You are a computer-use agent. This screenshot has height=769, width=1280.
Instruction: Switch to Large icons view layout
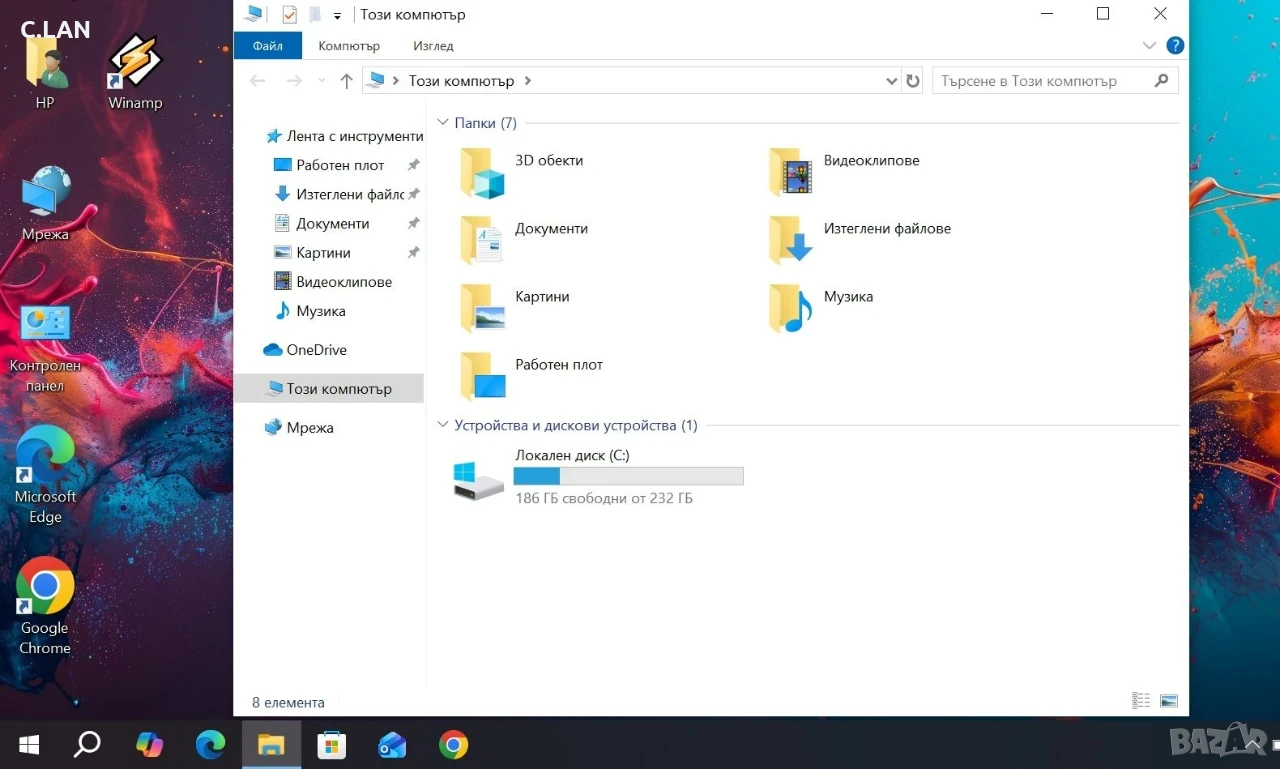pyautogui.click(x=1169, y=701)
